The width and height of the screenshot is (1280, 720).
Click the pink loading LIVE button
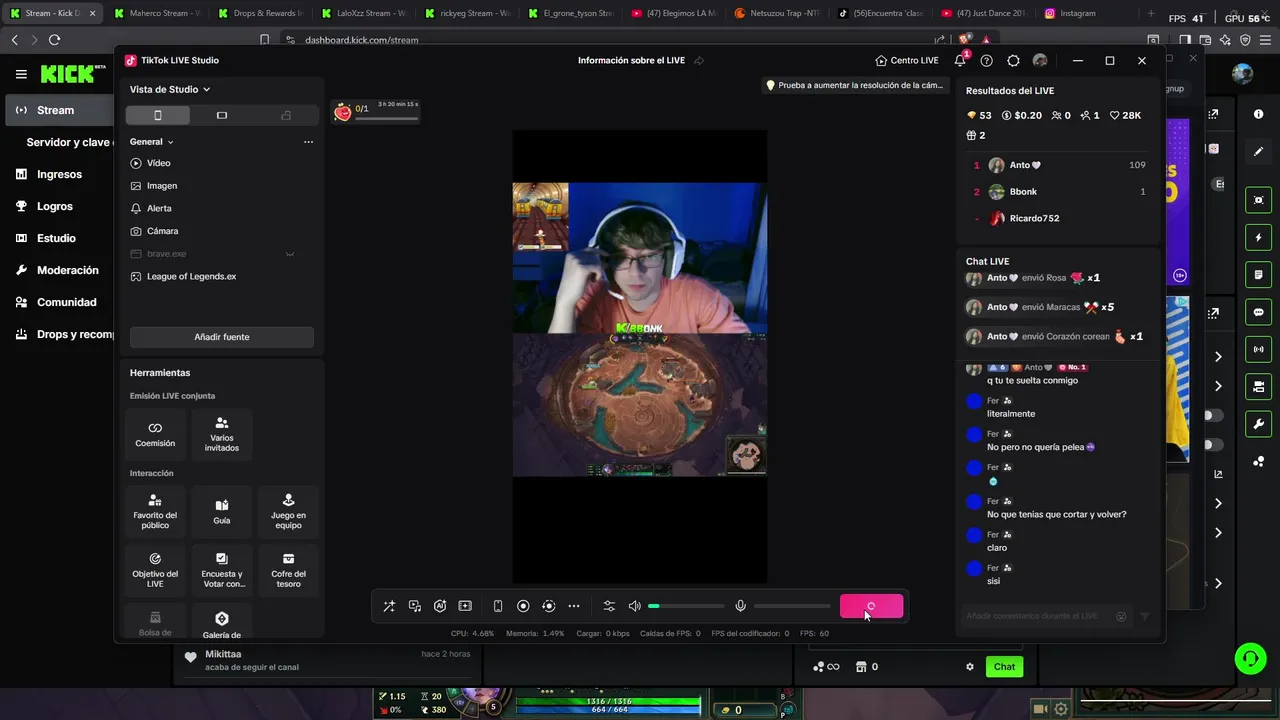(x=871, y=606)
